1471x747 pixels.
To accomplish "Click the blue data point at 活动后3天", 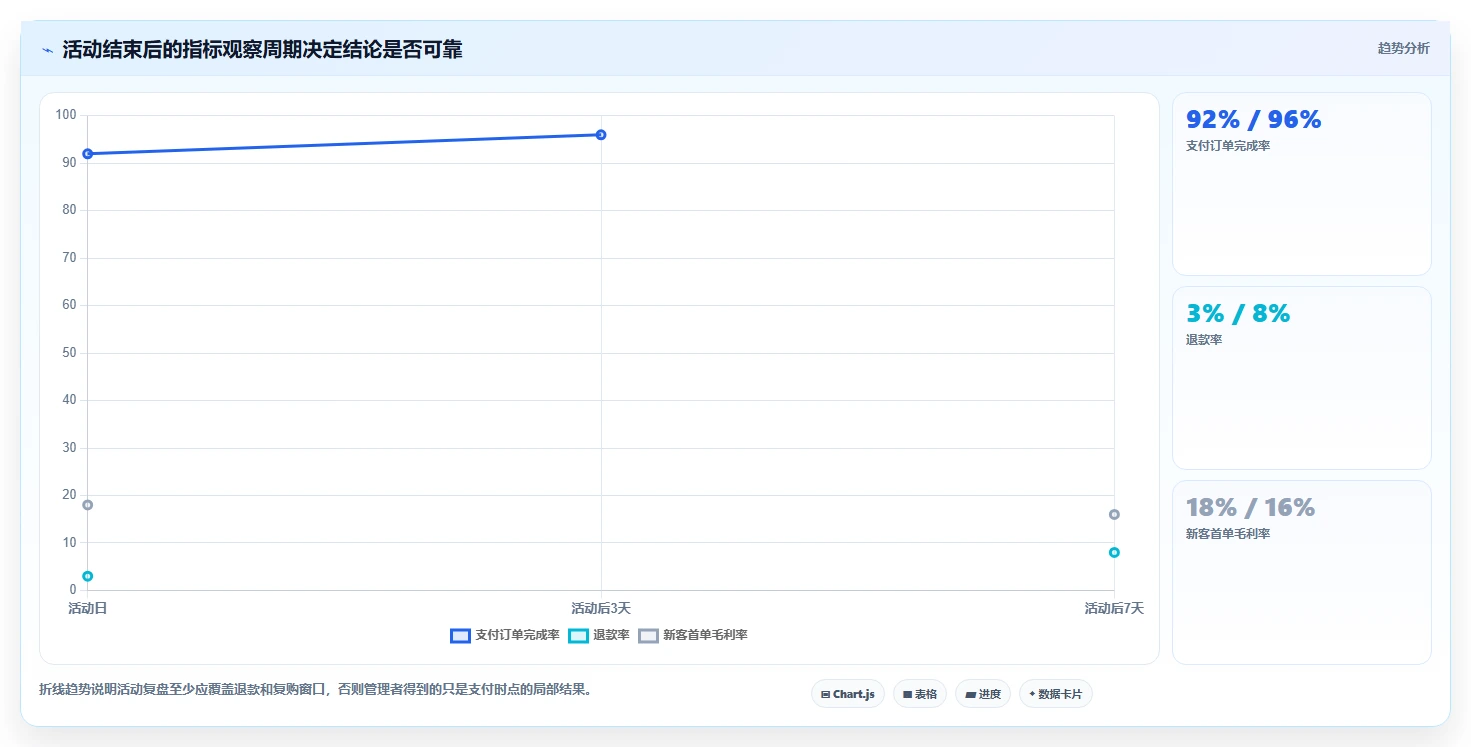I will [601, 135].
